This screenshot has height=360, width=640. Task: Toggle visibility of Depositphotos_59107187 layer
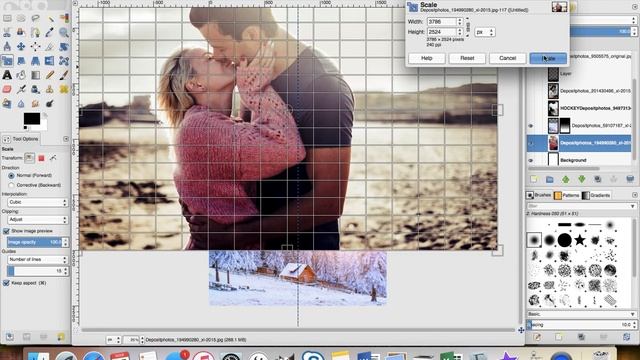pos(531,126)
